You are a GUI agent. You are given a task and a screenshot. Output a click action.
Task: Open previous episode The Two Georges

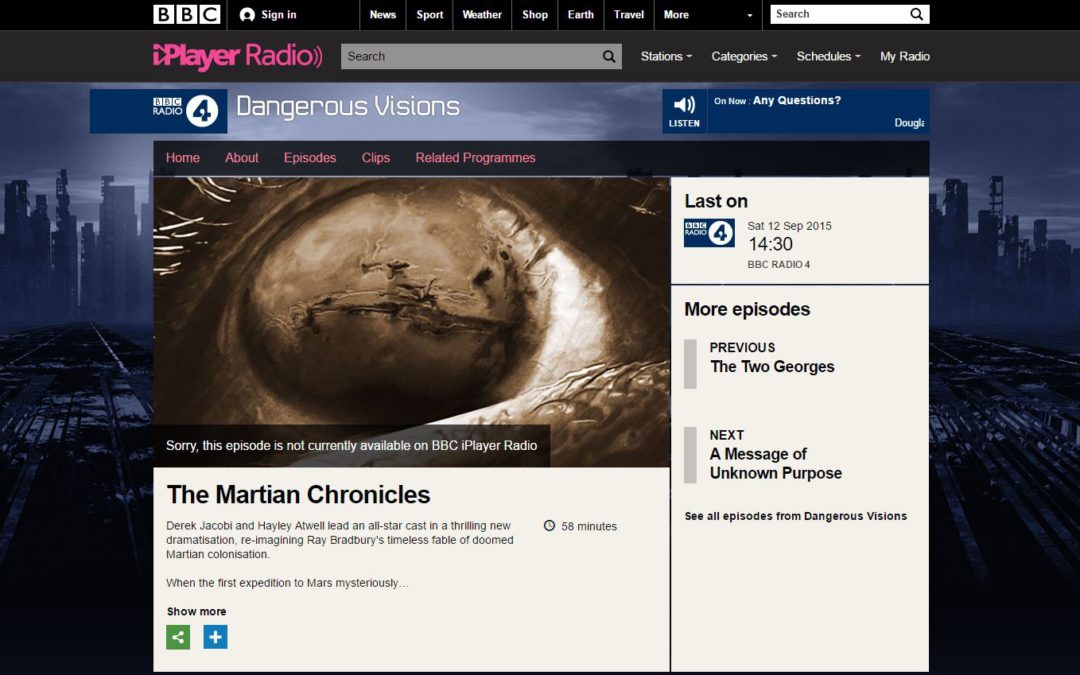coord(772,366)
